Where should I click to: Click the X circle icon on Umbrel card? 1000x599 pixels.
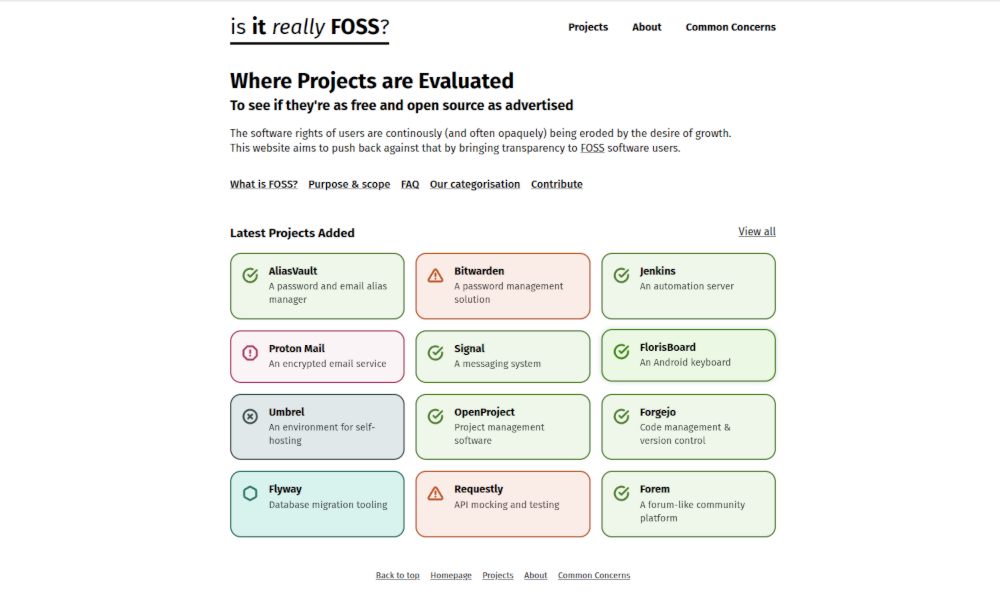tap(250, 416)
